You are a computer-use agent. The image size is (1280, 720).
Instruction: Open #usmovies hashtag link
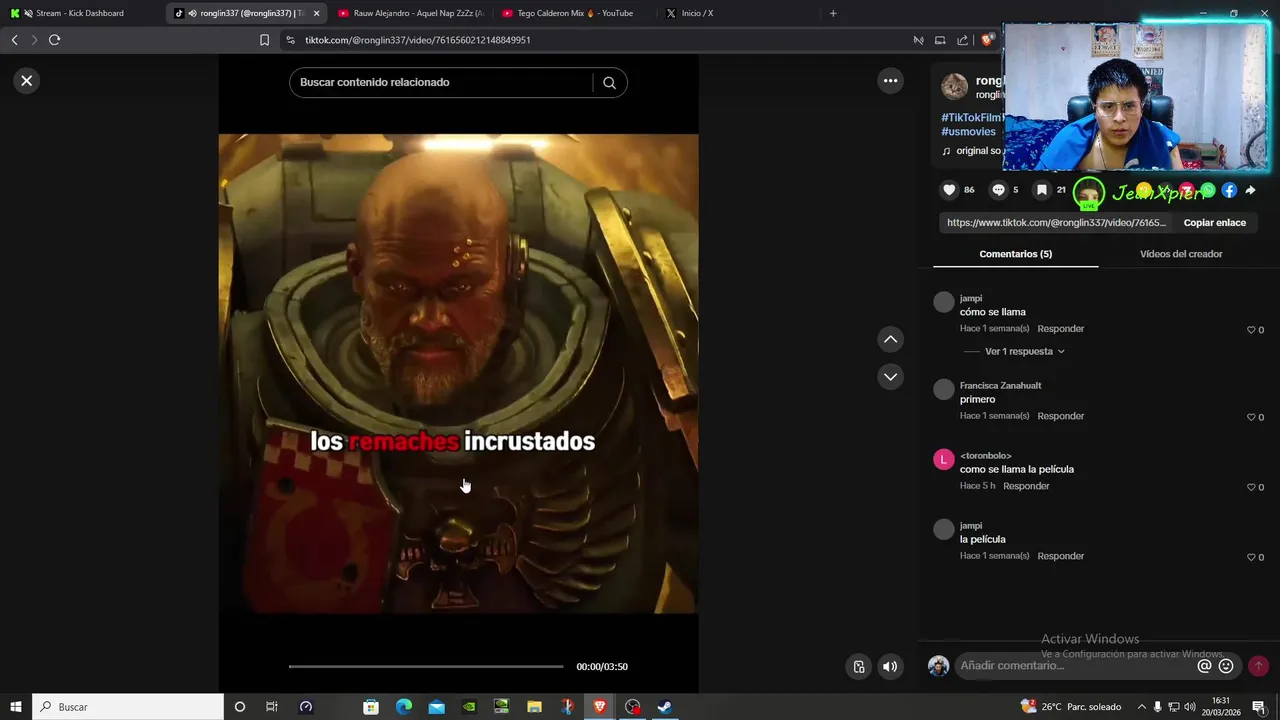(x=968, y=132)
